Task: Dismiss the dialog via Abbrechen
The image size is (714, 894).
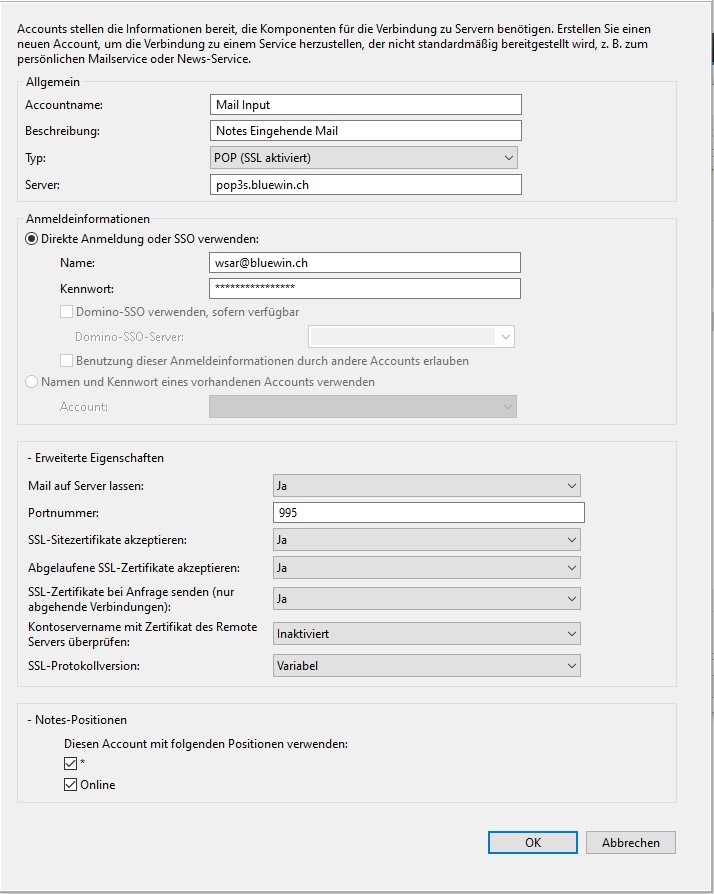Action: coord(631,842)
